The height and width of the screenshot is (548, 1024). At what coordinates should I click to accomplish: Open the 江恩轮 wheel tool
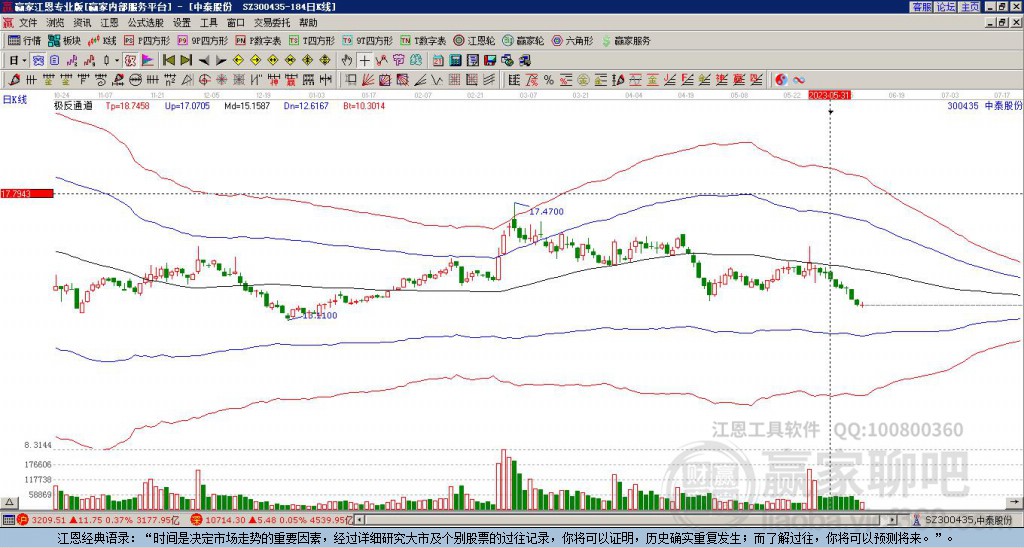(x=474, y=40)
